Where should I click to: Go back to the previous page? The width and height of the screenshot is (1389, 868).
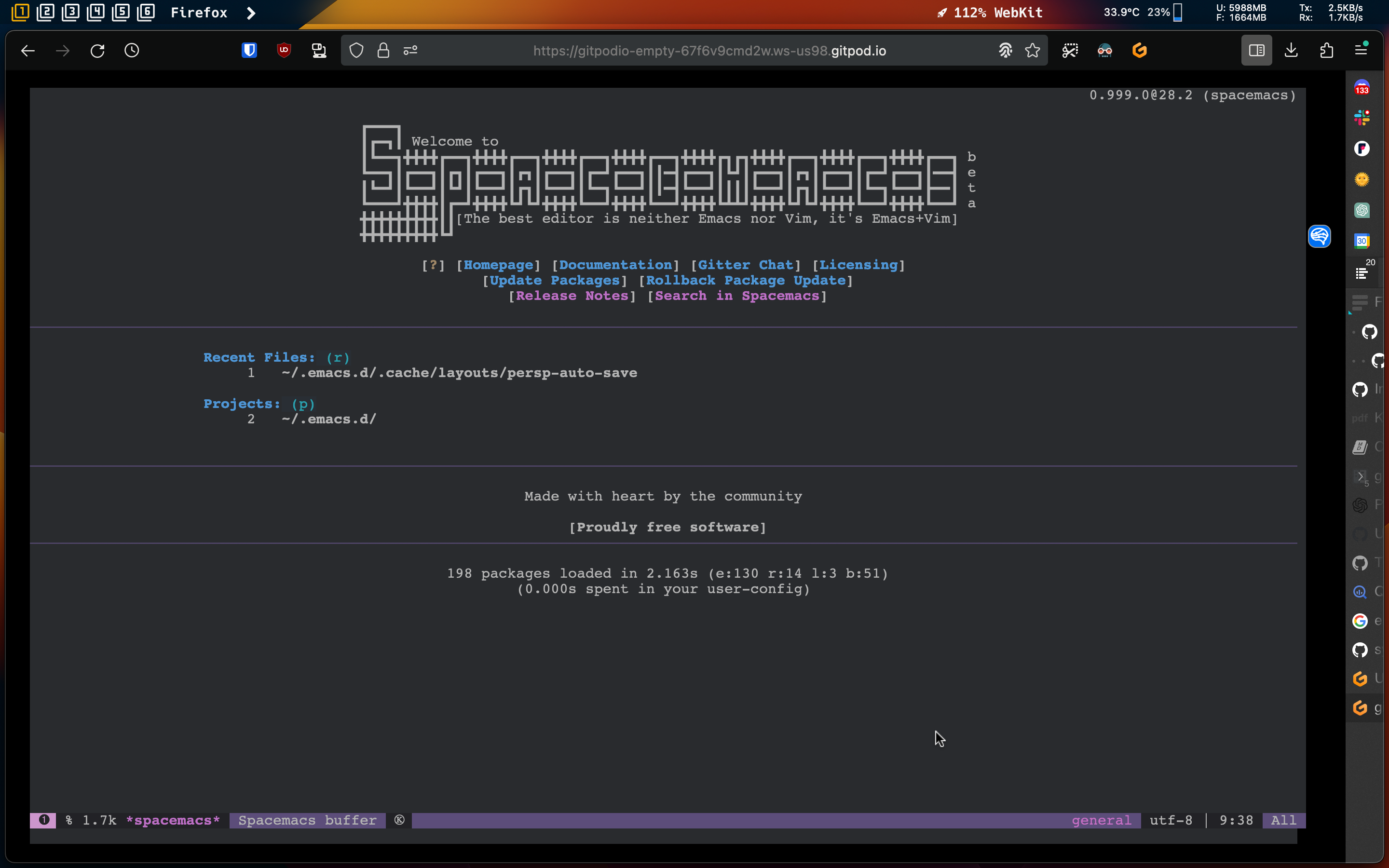coord(27,51)
